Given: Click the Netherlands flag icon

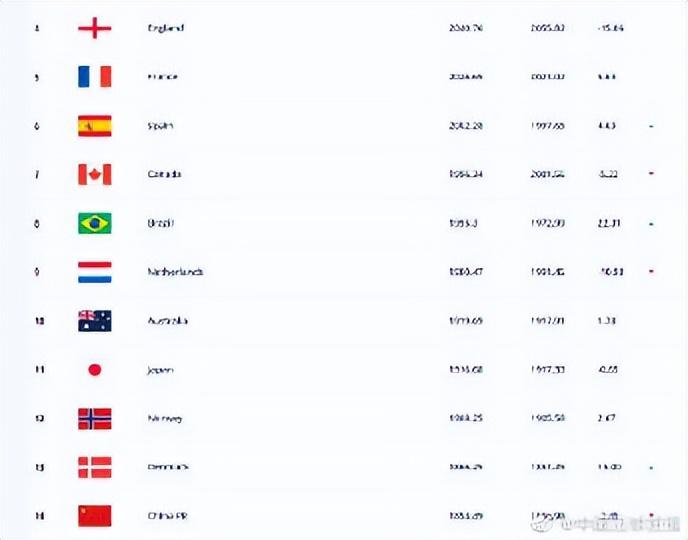Looking at the screenshot, I should pyautogui.click(x=95, y=272).
